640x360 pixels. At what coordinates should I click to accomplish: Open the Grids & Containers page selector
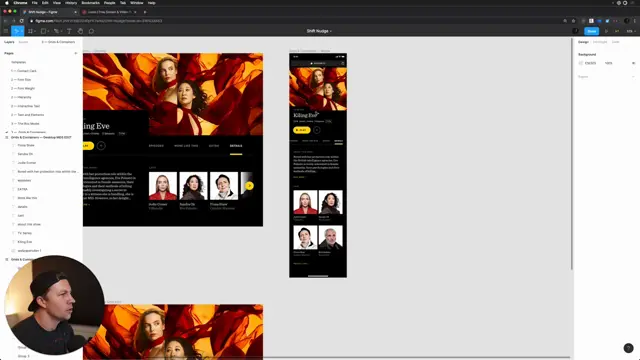coord(58,42)
